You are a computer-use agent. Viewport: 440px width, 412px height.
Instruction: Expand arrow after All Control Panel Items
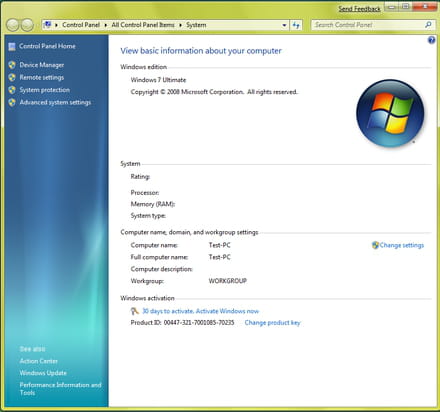(180, 25)
